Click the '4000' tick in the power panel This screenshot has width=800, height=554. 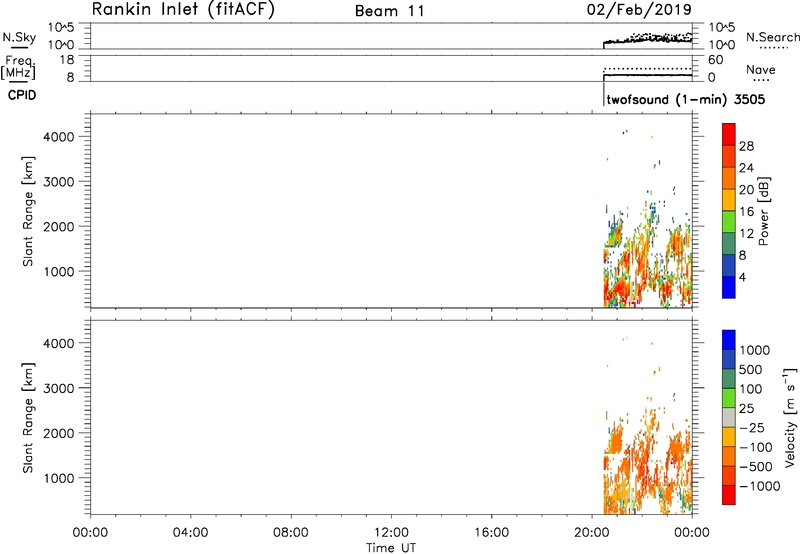tap(59, 137)
